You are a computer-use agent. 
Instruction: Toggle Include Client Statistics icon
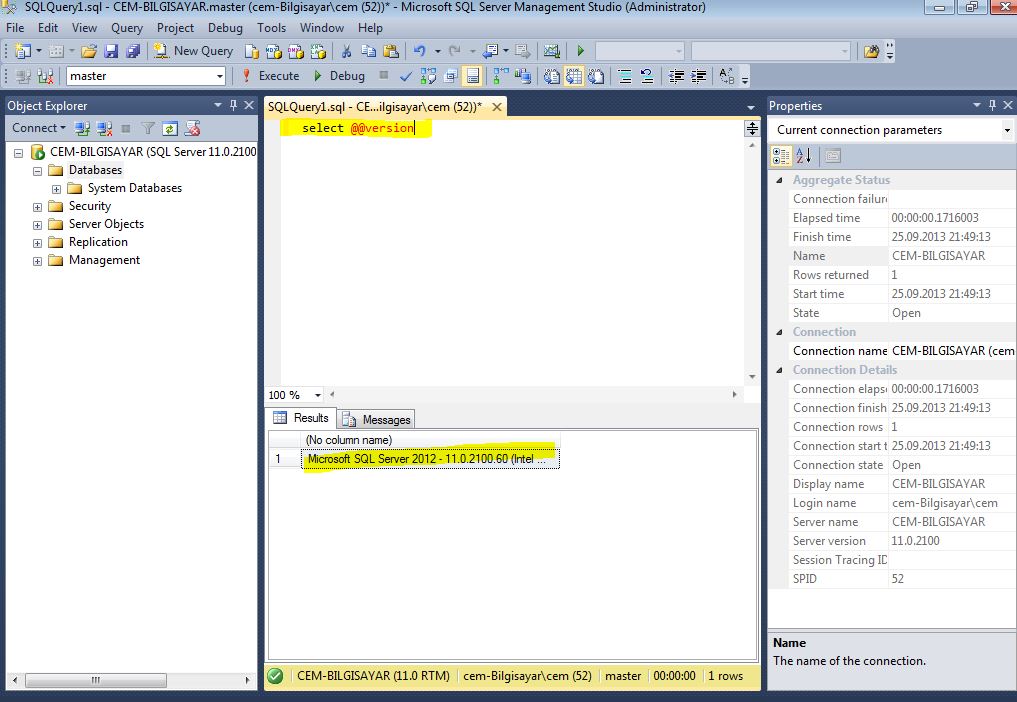point(523,77)
